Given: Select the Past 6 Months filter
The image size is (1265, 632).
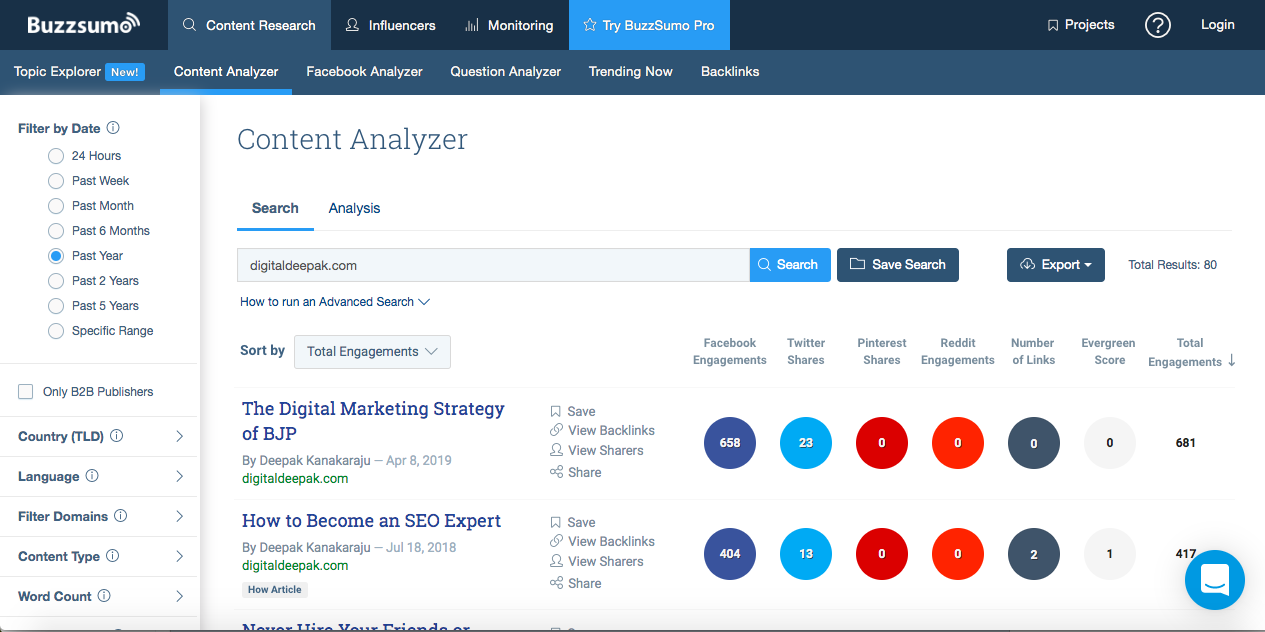Looking at the screenshot, I should (56, 231).
